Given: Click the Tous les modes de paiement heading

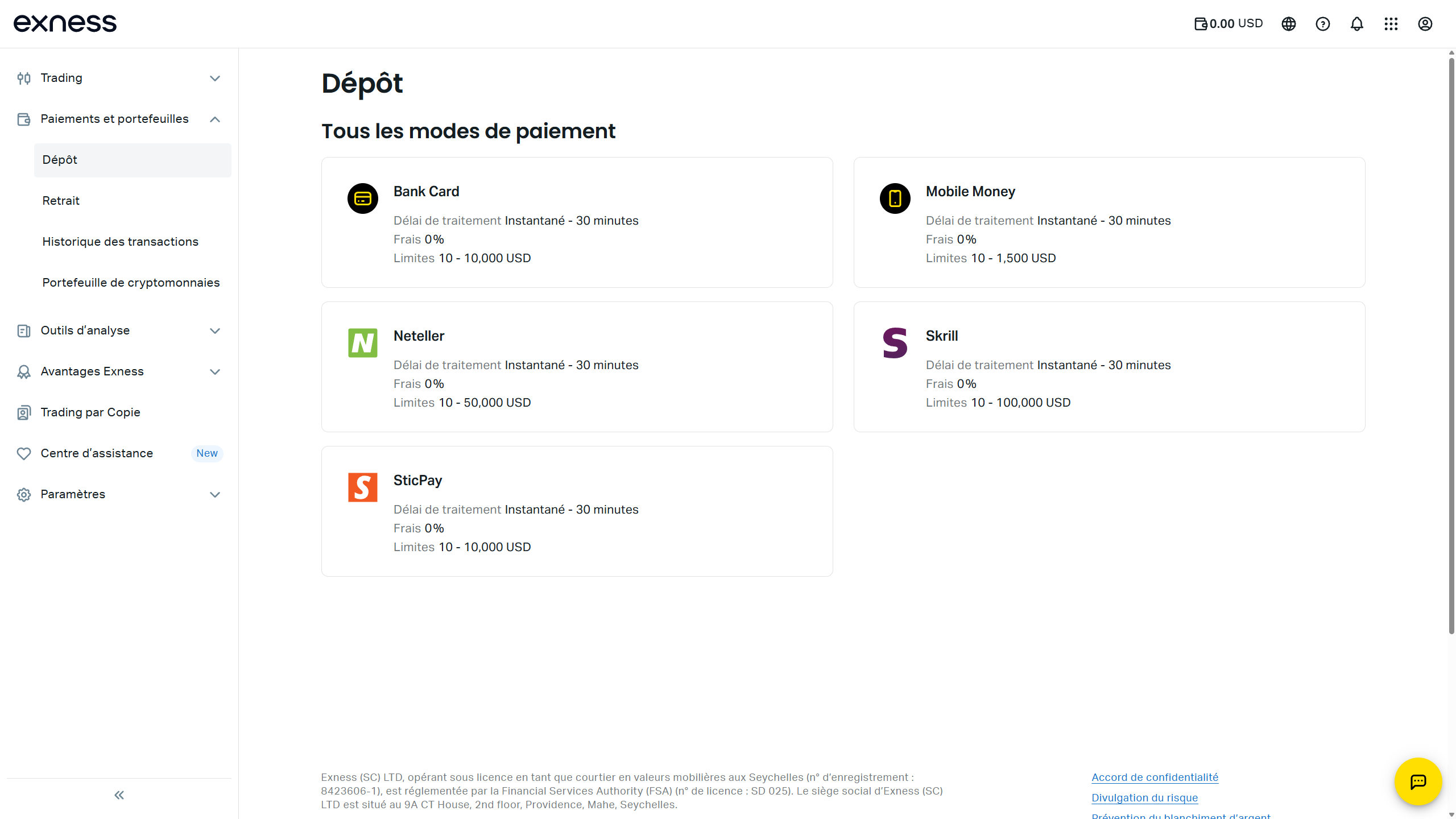Looking at the screenshot, I should coord(469,131).
